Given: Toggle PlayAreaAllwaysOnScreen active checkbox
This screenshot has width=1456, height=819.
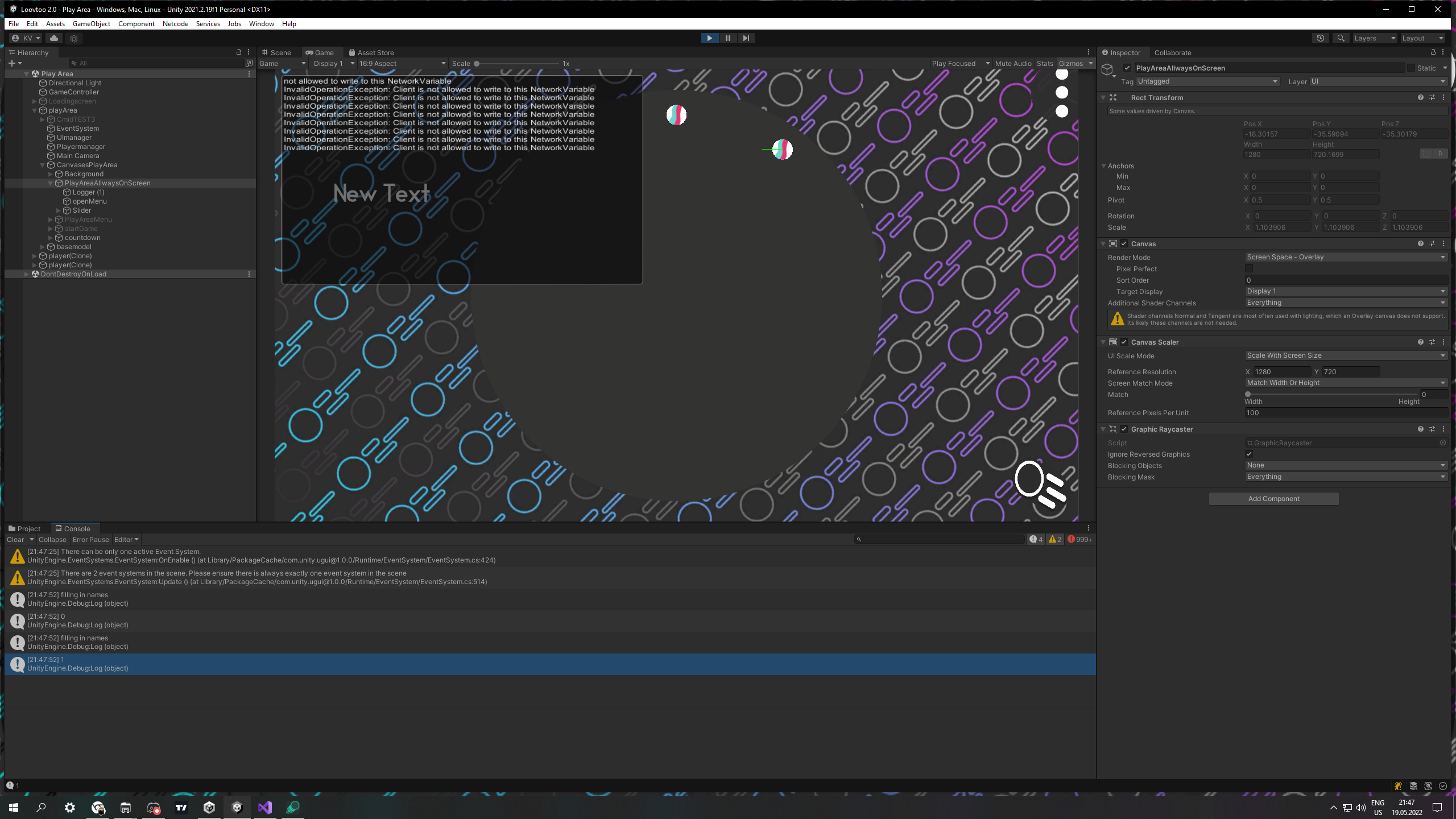Looking at the screenshot, I should pos(1127,68).
